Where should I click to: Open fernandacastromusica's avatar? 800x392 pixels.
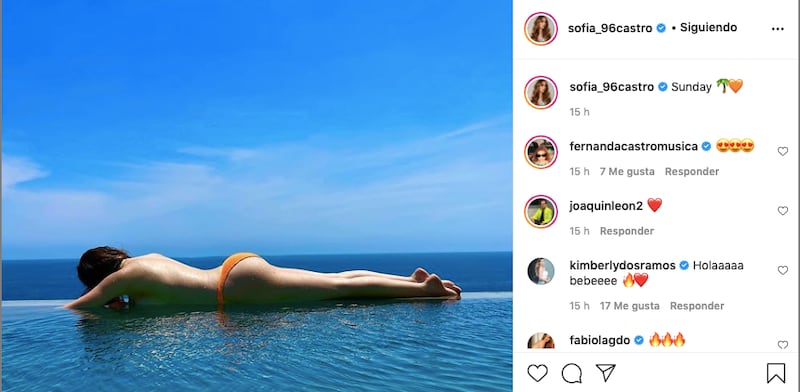tap(541, 152)
